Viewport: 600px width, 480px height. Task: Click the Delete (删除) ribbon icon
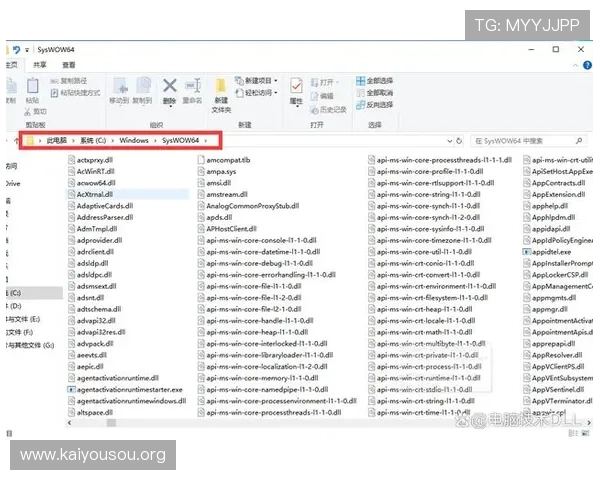(x=170, y=86)
